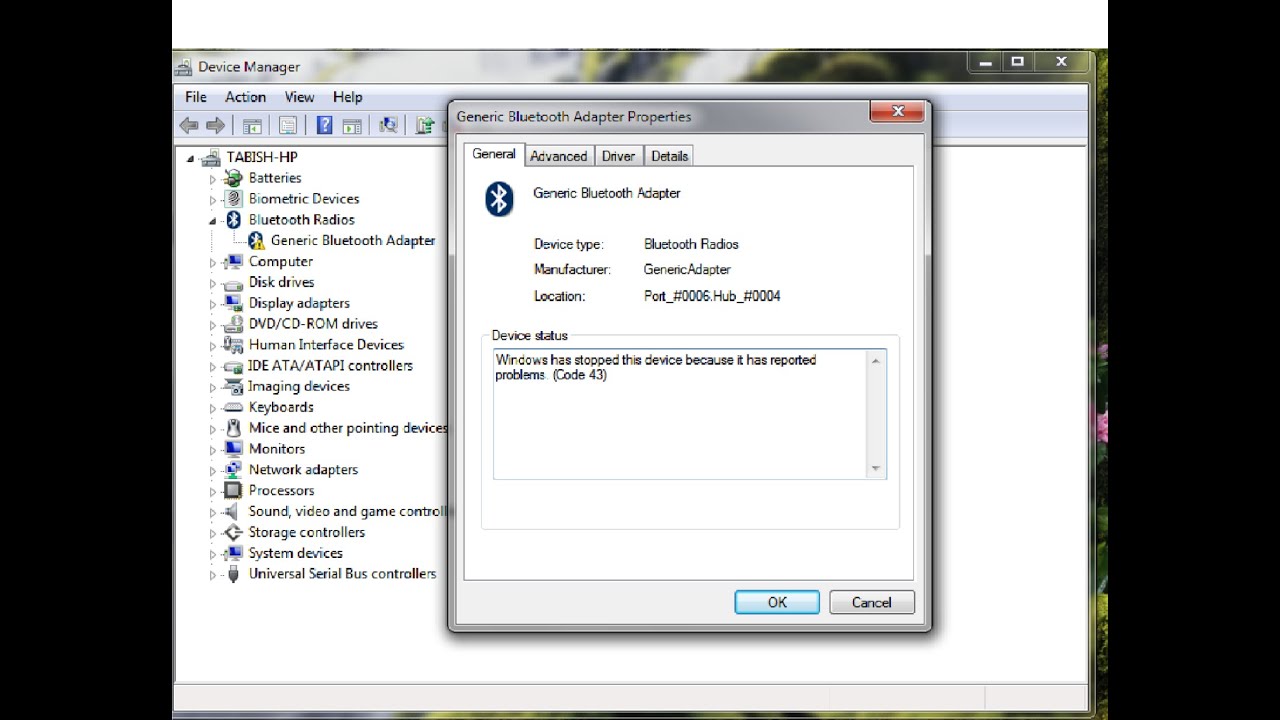The image size is (1280, 720).
Task: Open Properties from the toolbar icon
Action: [x=288, y=125]
